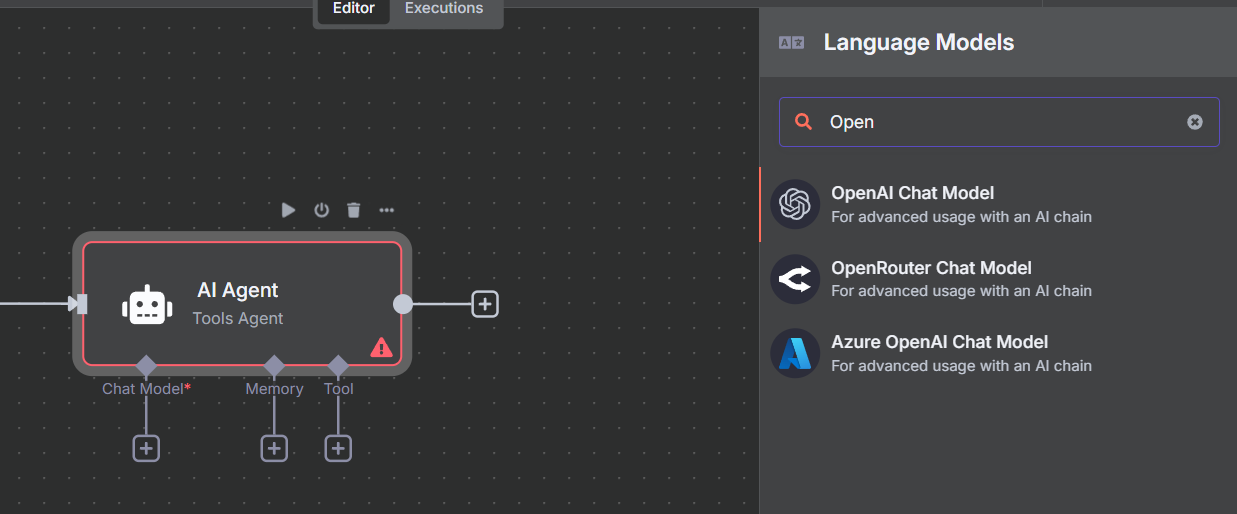This screenshot has width=1237, height=514.
Task: Click the "Chat Model*" label
Action: [x=146, y=389]
